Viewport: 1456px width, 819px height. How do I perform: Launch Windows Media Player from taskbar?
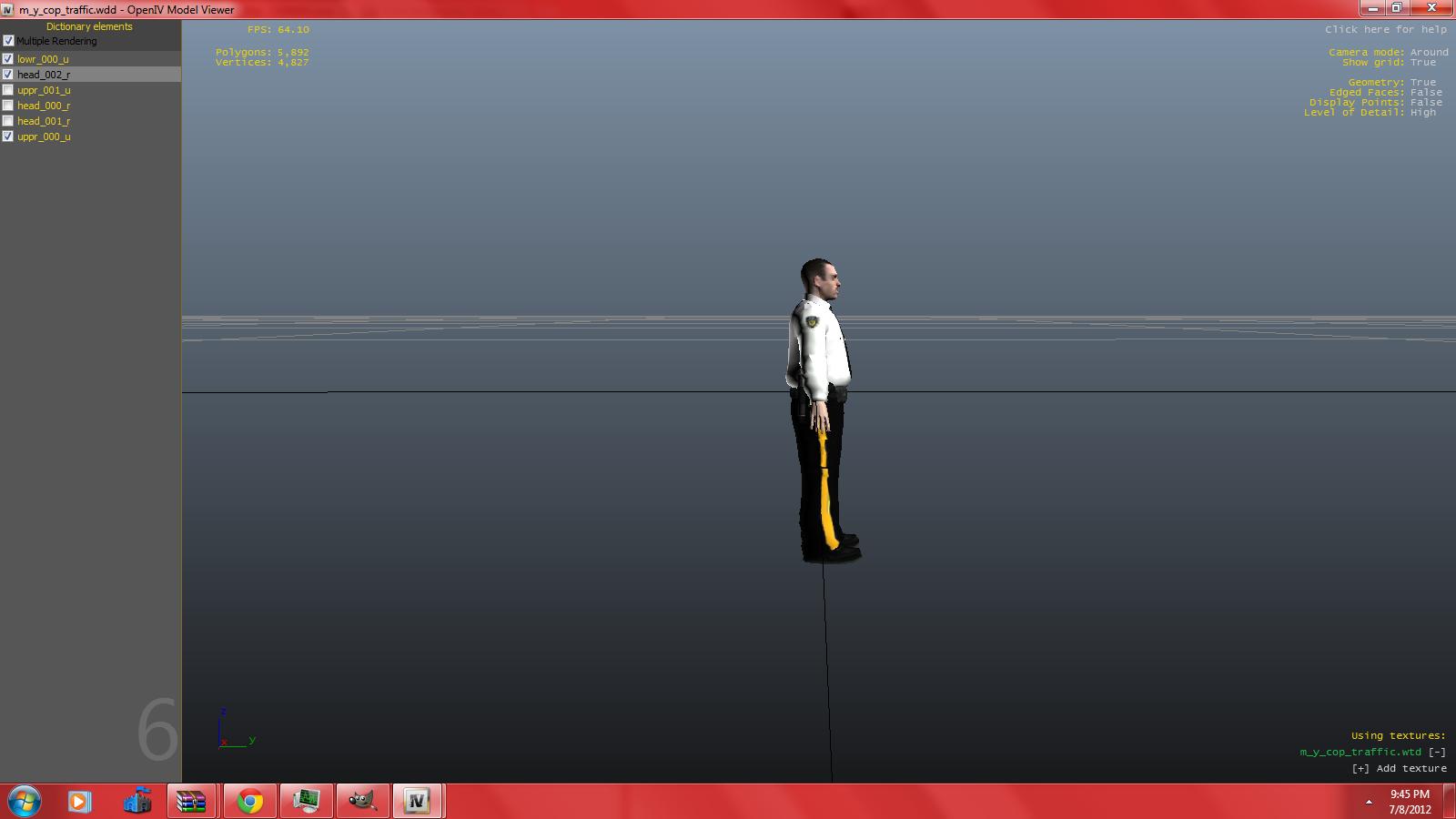(x=80, y=802)
